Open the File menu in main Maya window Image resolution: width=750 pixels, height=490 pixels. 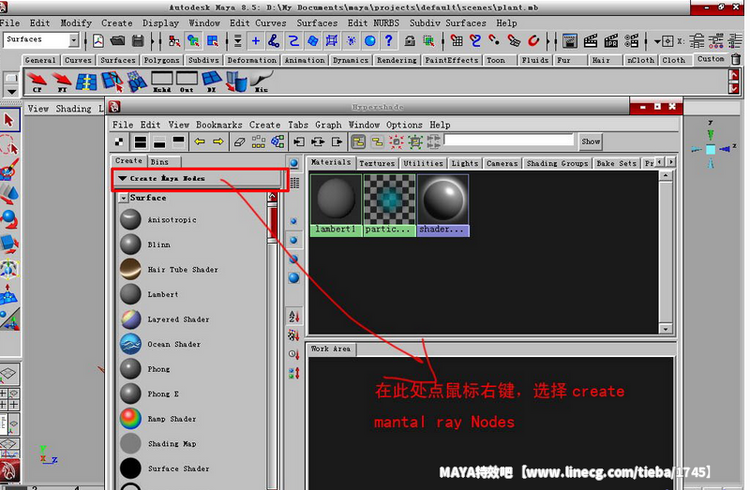10,23
